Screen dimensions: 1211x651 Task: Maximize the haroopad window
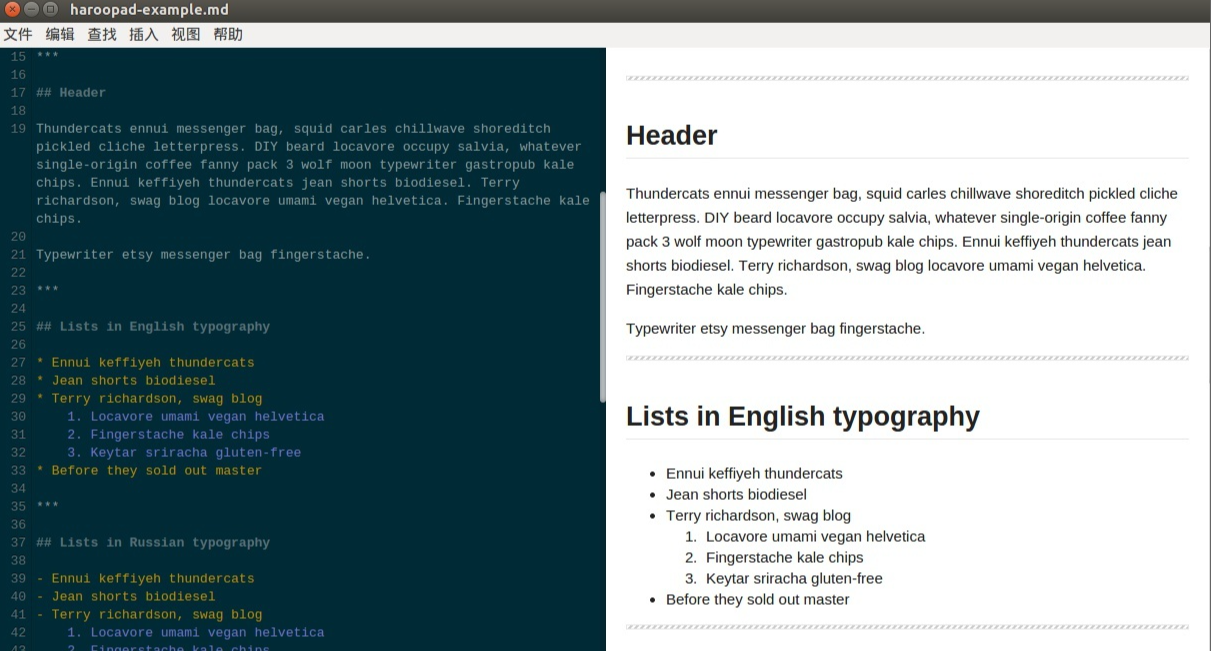click(50, 10)
